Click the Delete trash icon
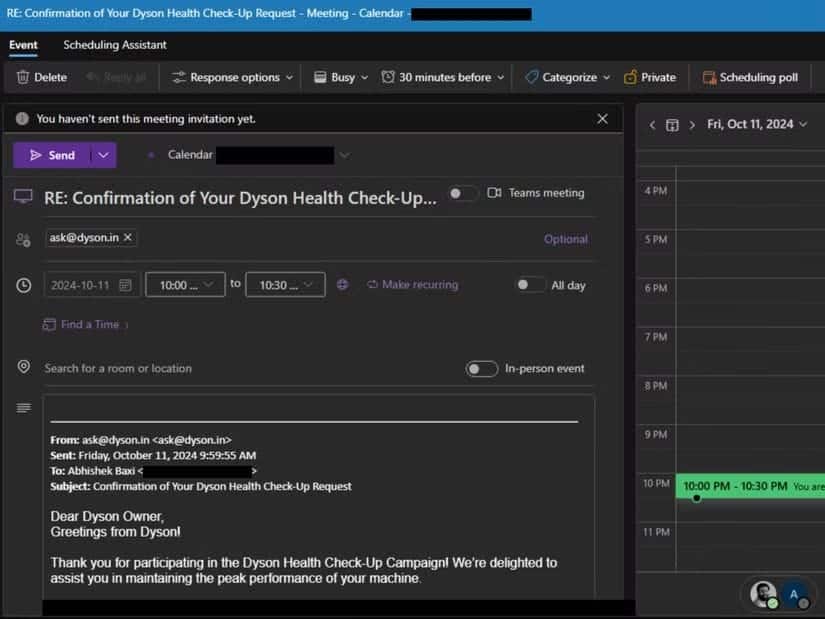The width and height of the screenshot is (825, 619). tap(22, 77)
